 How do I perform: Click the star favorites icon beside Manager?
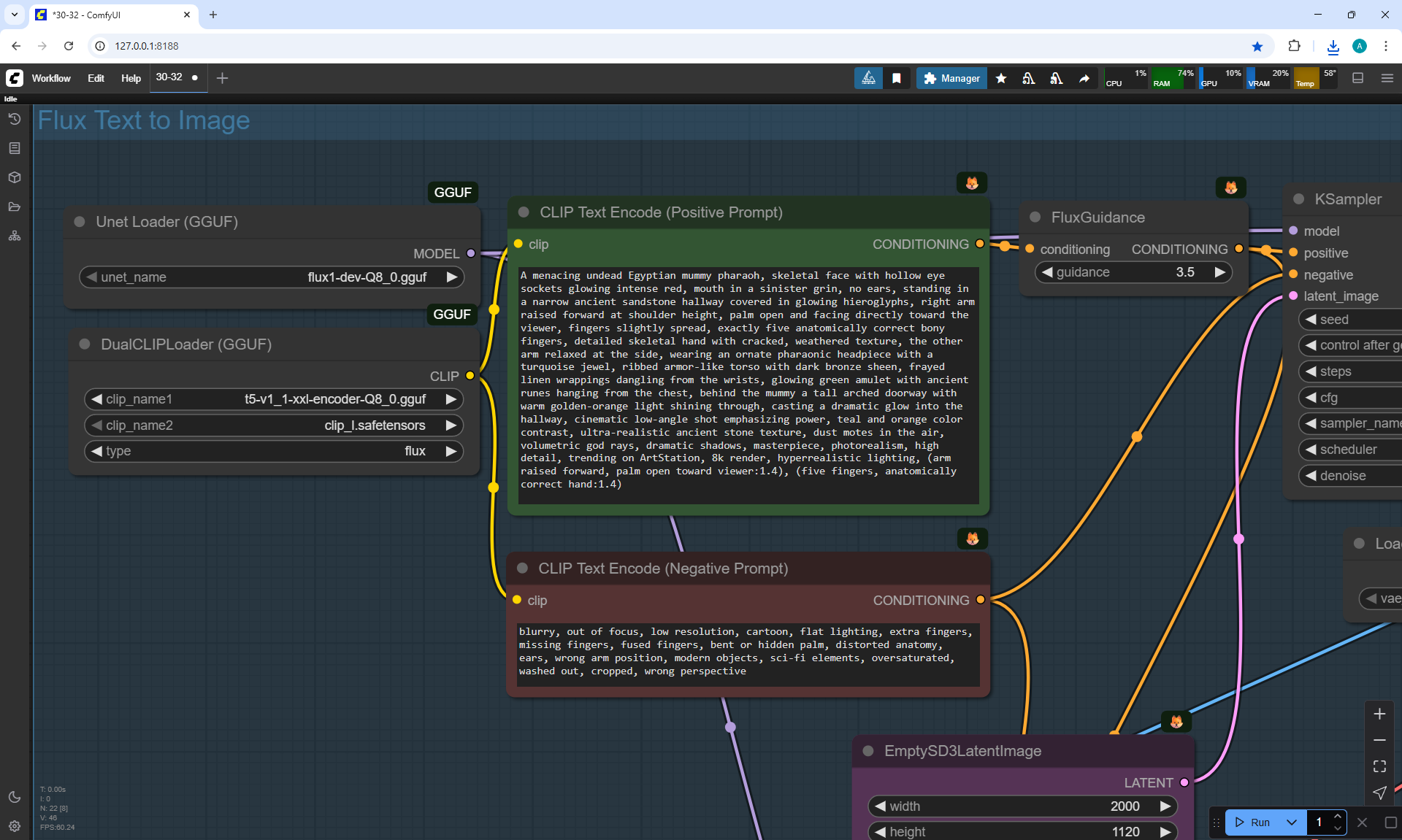click(x=1001, y=78)
